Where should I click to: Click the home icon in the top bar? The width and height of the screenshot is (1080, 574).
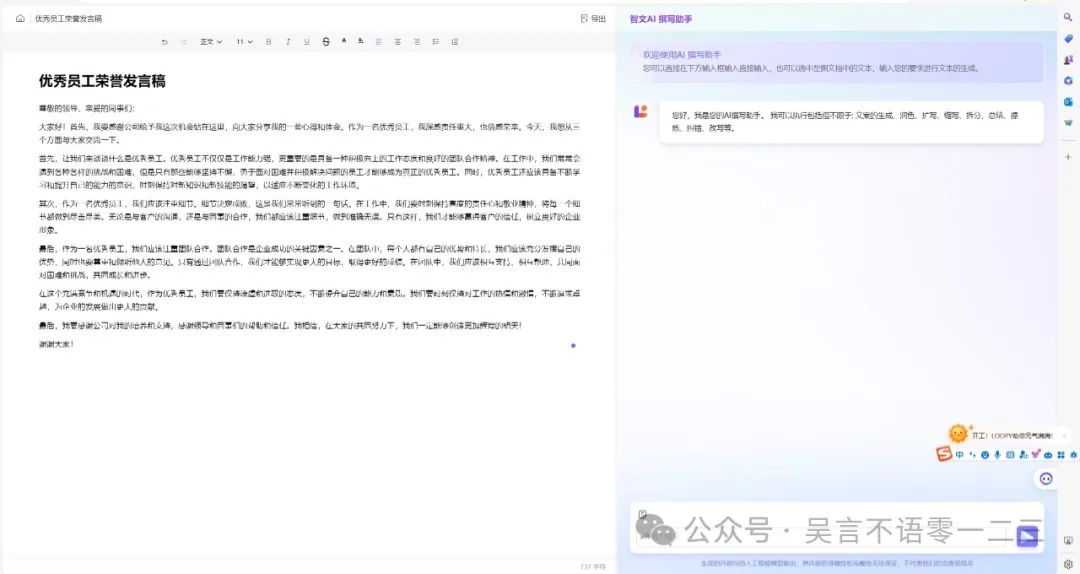click(20, 19)
